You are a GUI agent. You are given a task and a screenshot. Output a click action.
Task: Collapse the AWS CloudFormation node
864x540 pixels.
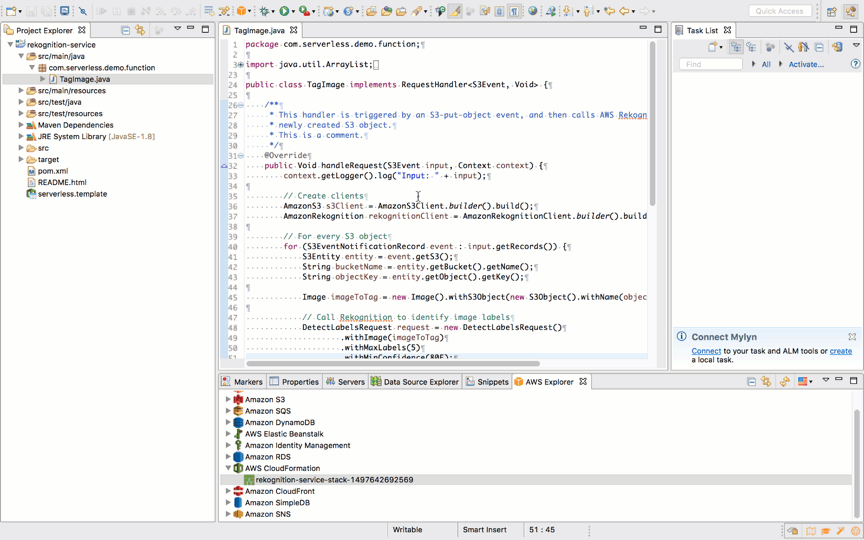coord(228,468)
